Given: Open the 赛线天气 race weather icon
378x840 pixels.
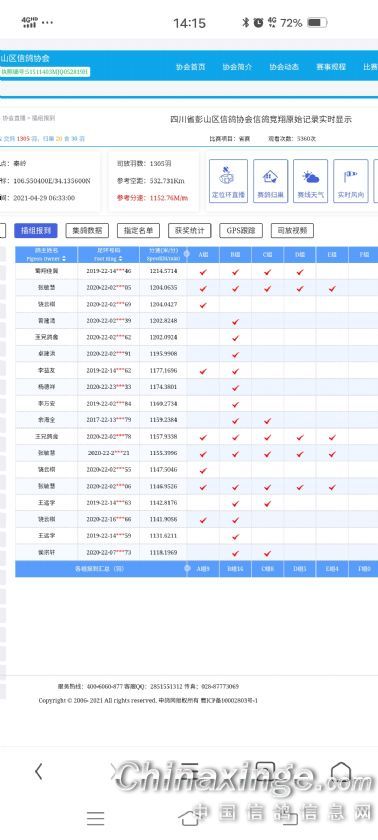Looking at the screenshot, I should click(x=311, y=181).
